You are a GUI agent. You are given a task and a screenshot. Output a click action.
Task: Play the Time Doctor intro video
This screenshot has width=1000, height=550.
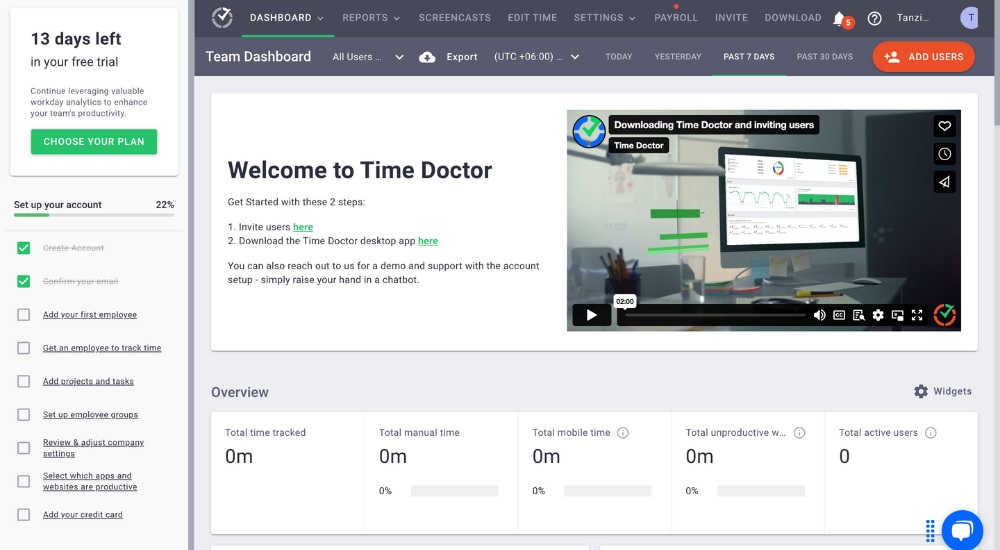tap(591, 315)
